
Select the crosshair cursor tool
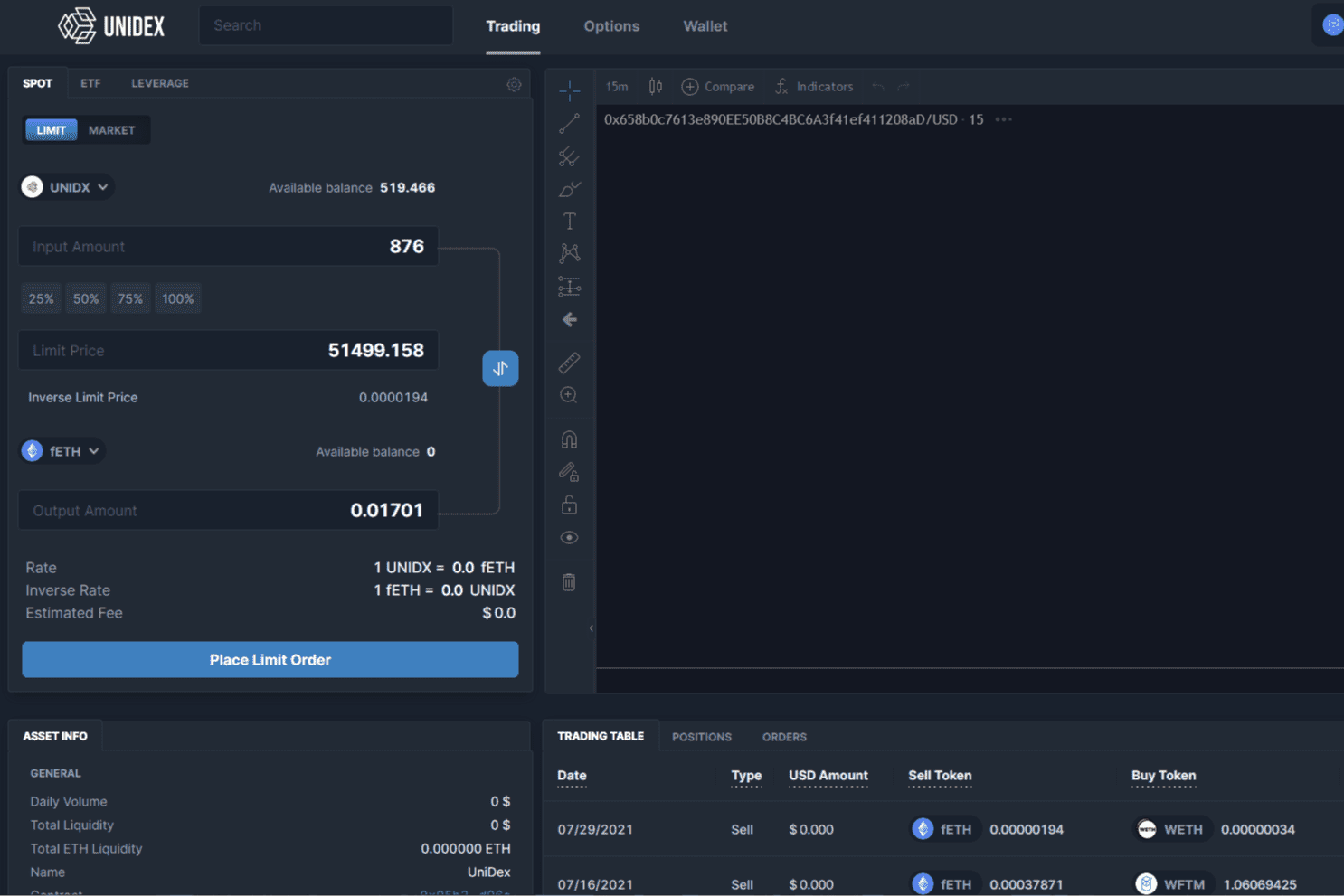569,90
